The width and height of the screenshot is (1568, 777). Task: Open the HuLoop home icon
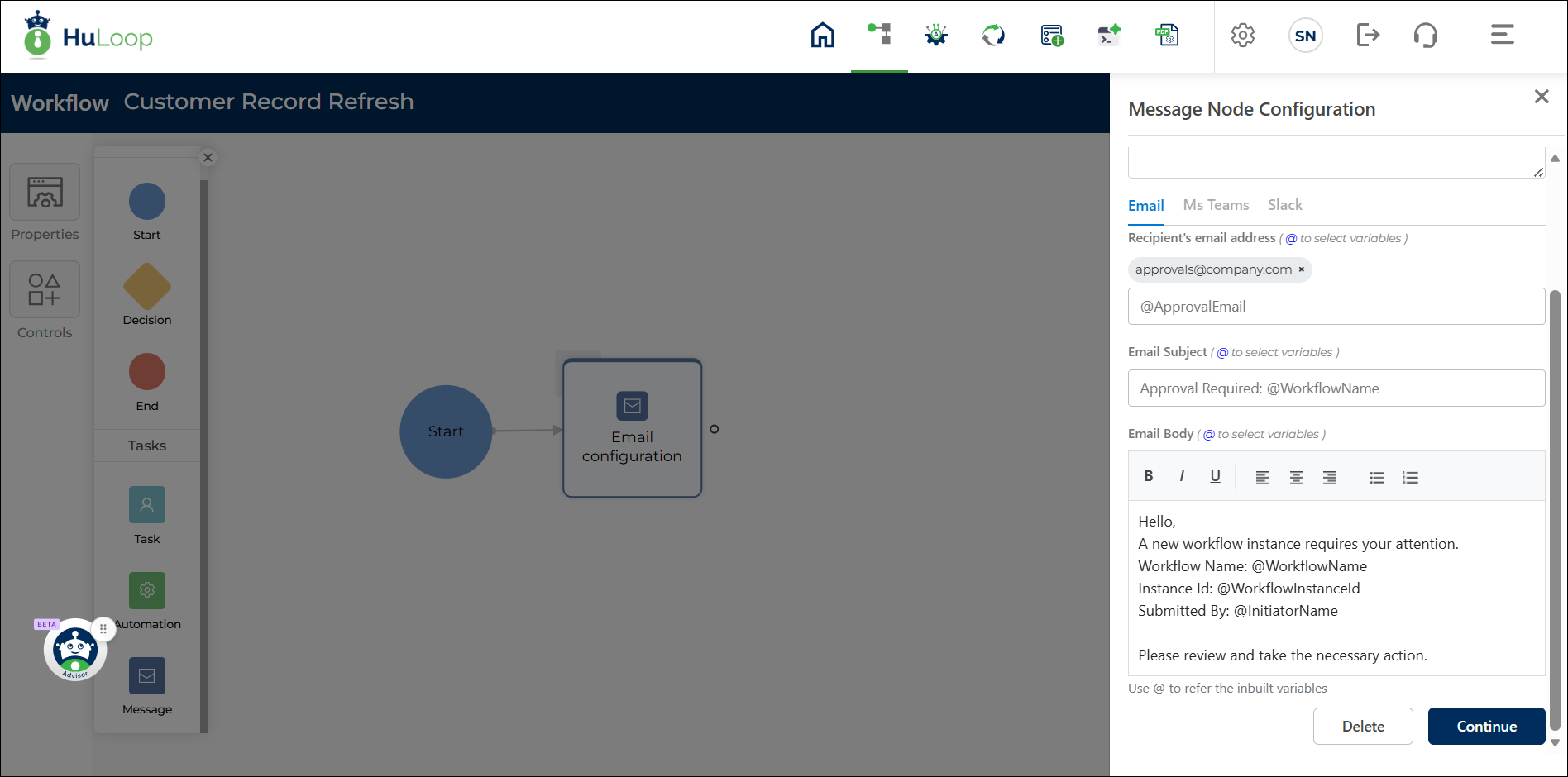(x=822, y=36)
